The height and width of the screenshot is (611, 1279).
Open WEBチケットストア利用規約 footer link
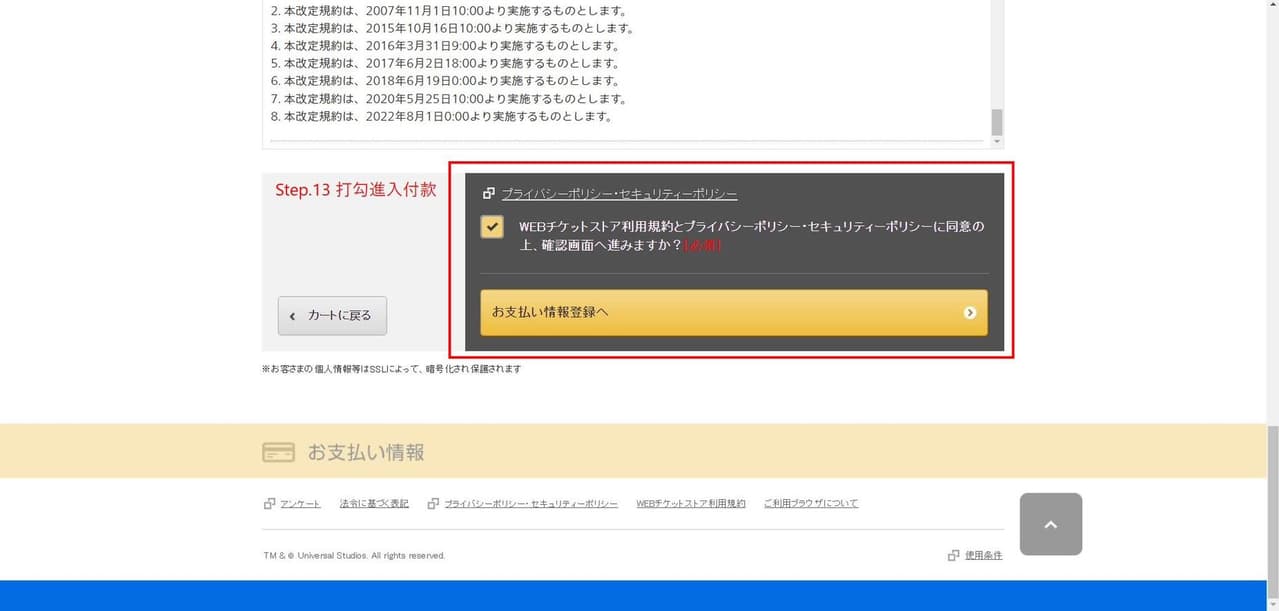691,503
